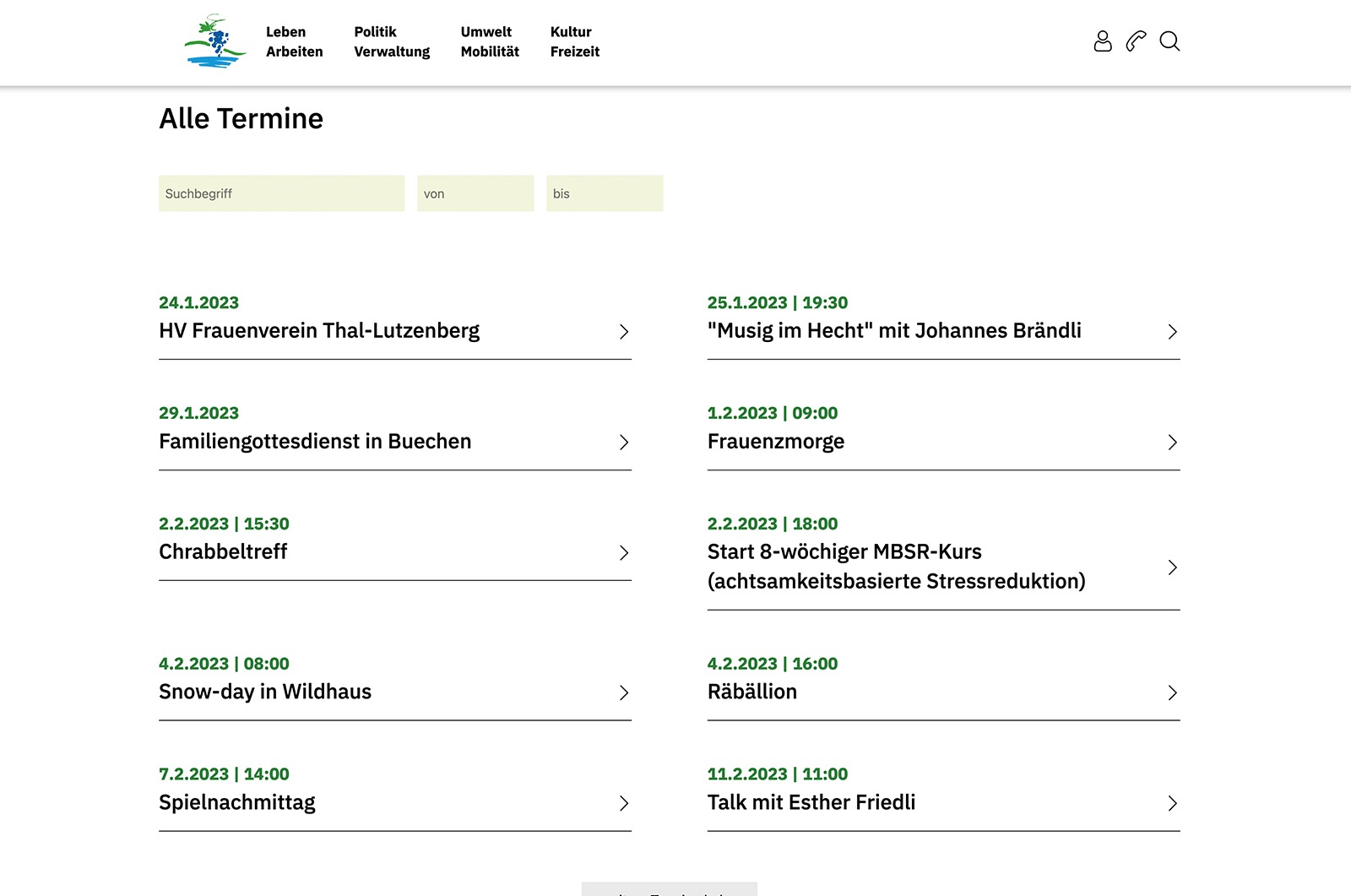
Task: Expand the Umwelt Mobilität menu
Action: pyautogui.click(x=490, y=41)
